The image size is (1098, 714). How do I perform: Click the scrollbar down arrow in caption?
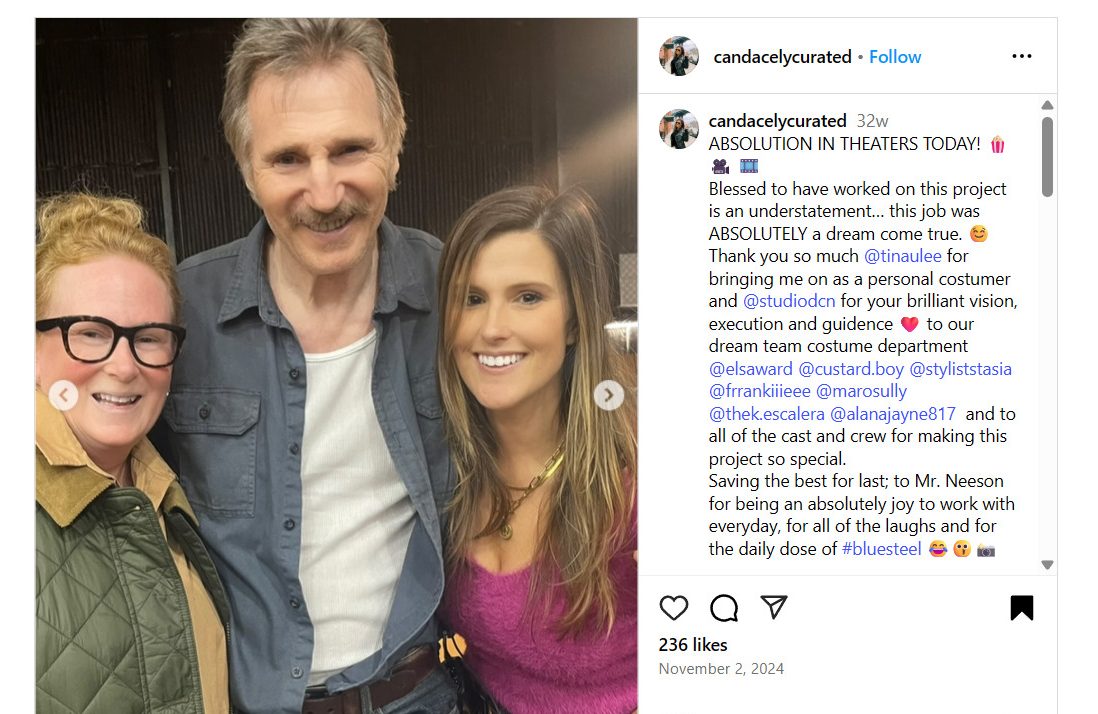1047,565
